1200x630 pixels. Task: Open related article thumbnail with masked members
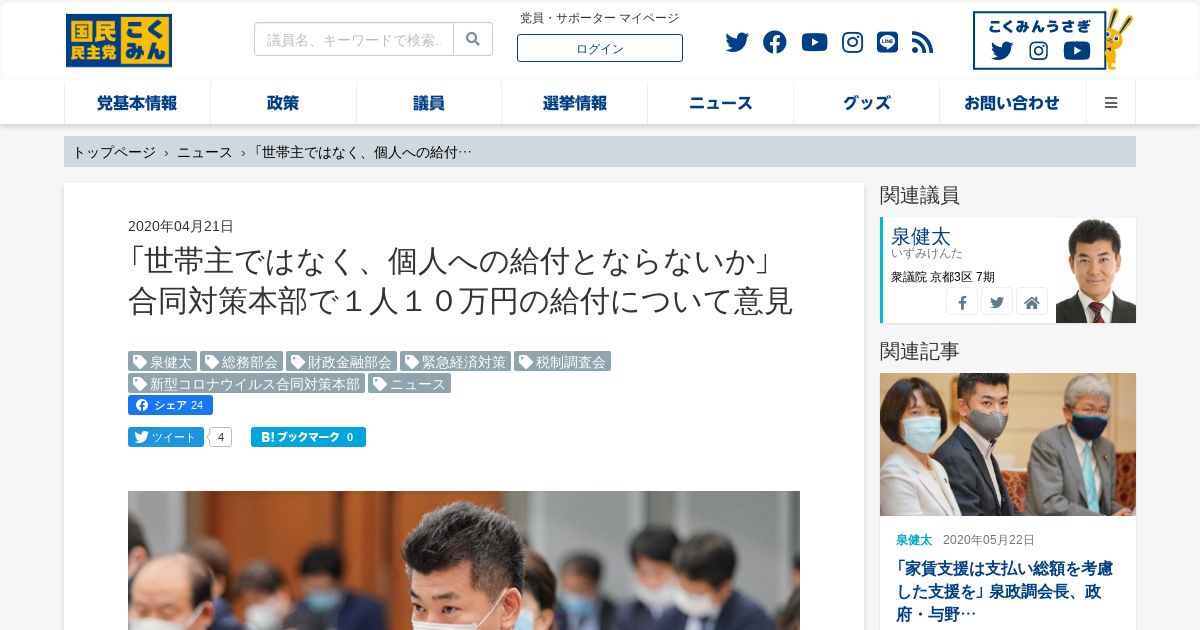(1008, 444)
